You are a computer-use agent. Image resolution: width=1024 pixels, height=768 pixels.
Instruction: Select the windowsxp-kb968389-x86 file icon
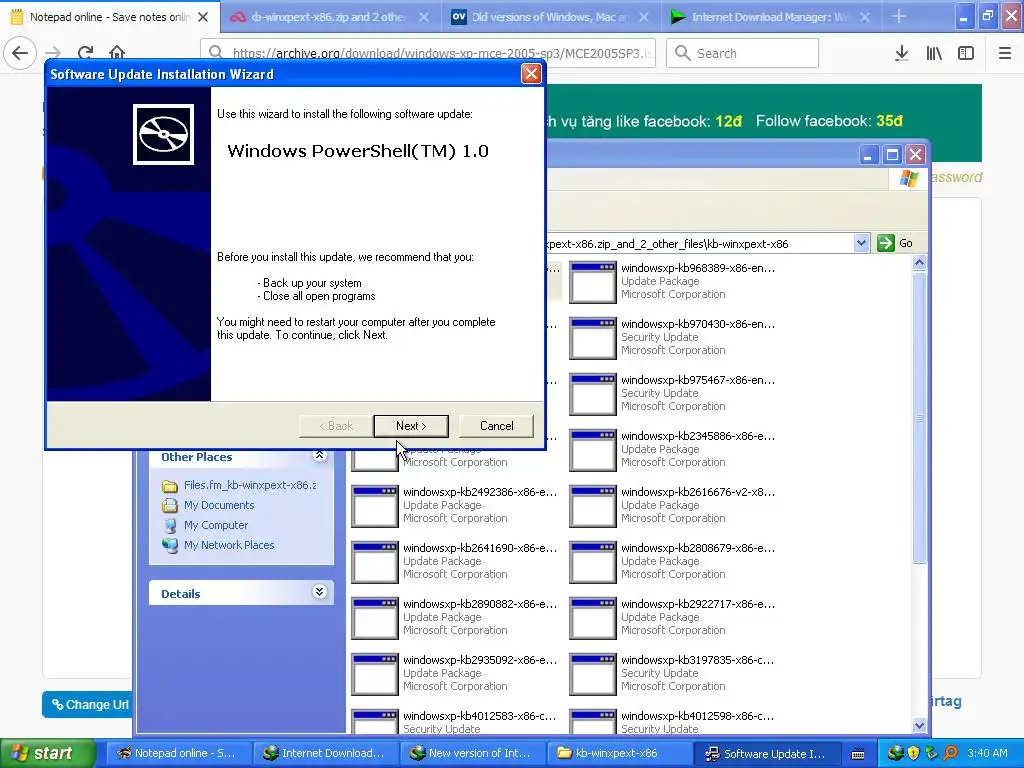click(592, 282)
